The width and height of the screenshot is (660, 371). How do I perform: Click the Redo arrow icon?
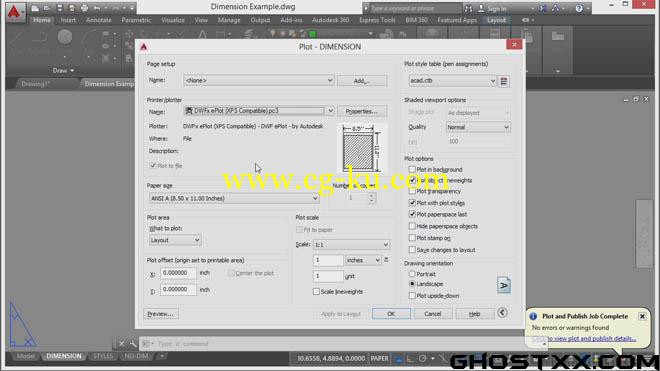tap(115, 8)
